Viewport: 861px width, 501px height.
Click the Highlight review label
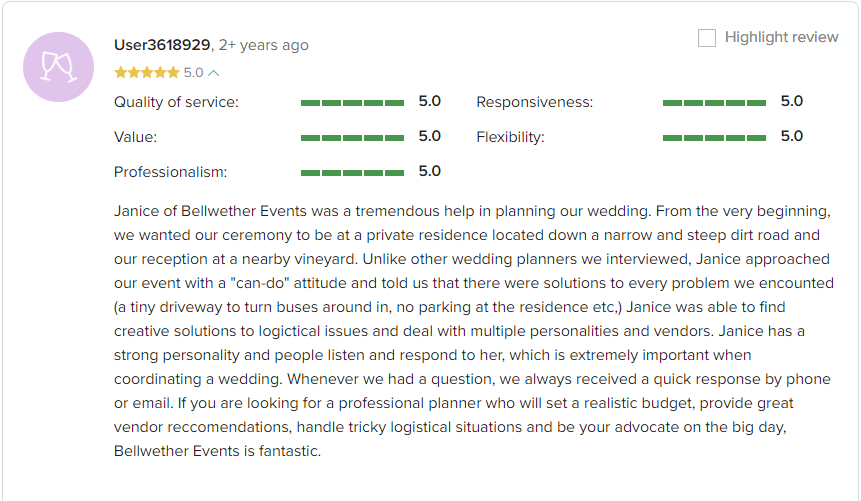point(781,37)
